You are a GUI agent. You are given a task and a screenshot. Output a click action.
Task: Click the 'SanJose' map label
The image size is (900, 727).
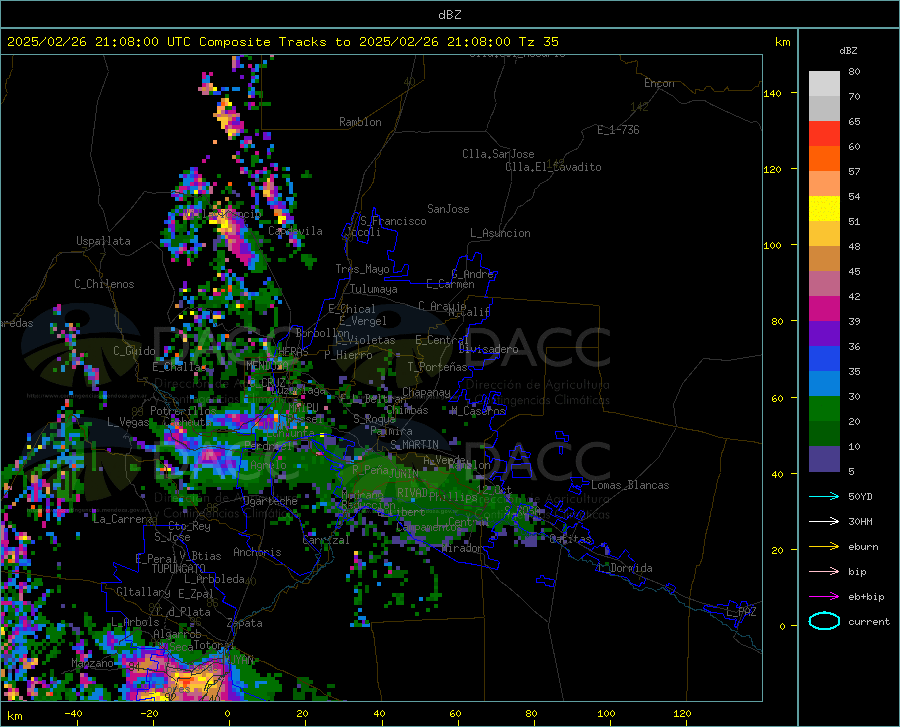448,209
